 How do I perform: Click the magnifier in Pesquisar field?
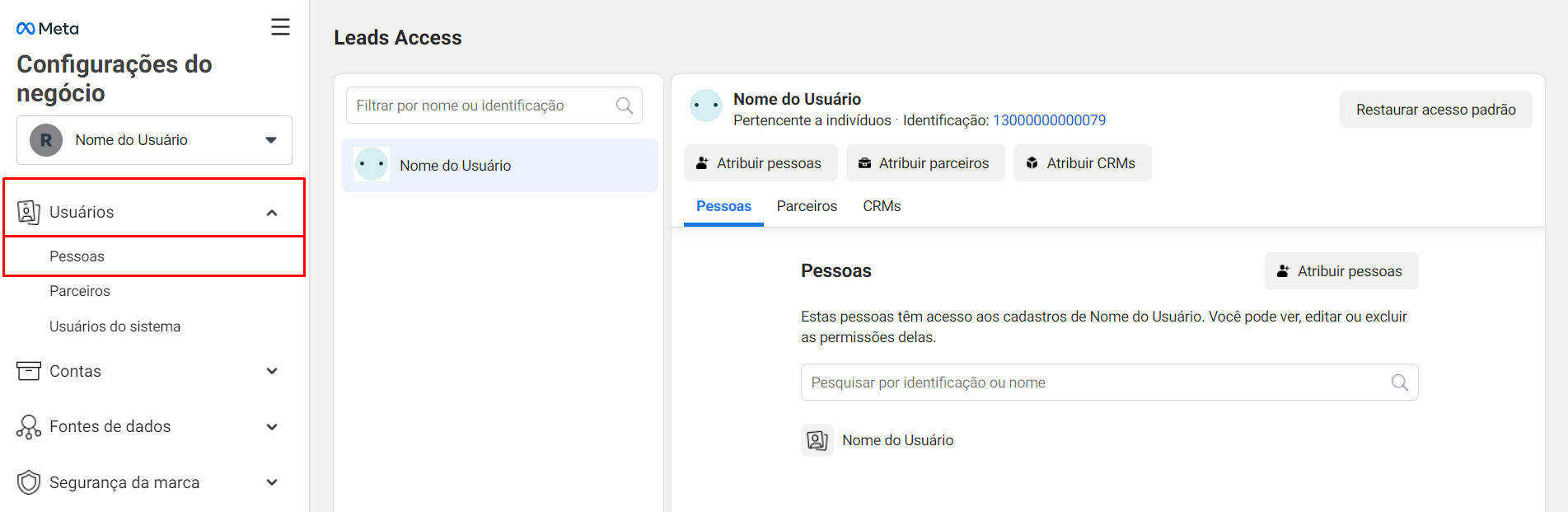click(x=1399, y=383)
